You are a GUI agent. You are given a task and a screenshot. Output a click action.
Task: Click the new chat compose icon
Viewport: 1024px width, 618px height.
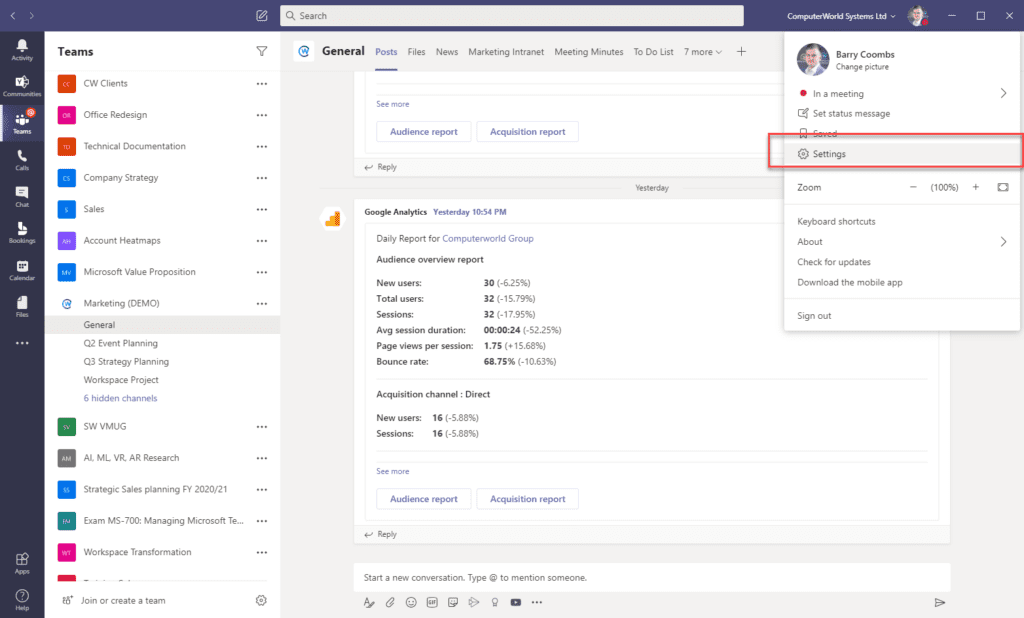click(x=262, y=16)
